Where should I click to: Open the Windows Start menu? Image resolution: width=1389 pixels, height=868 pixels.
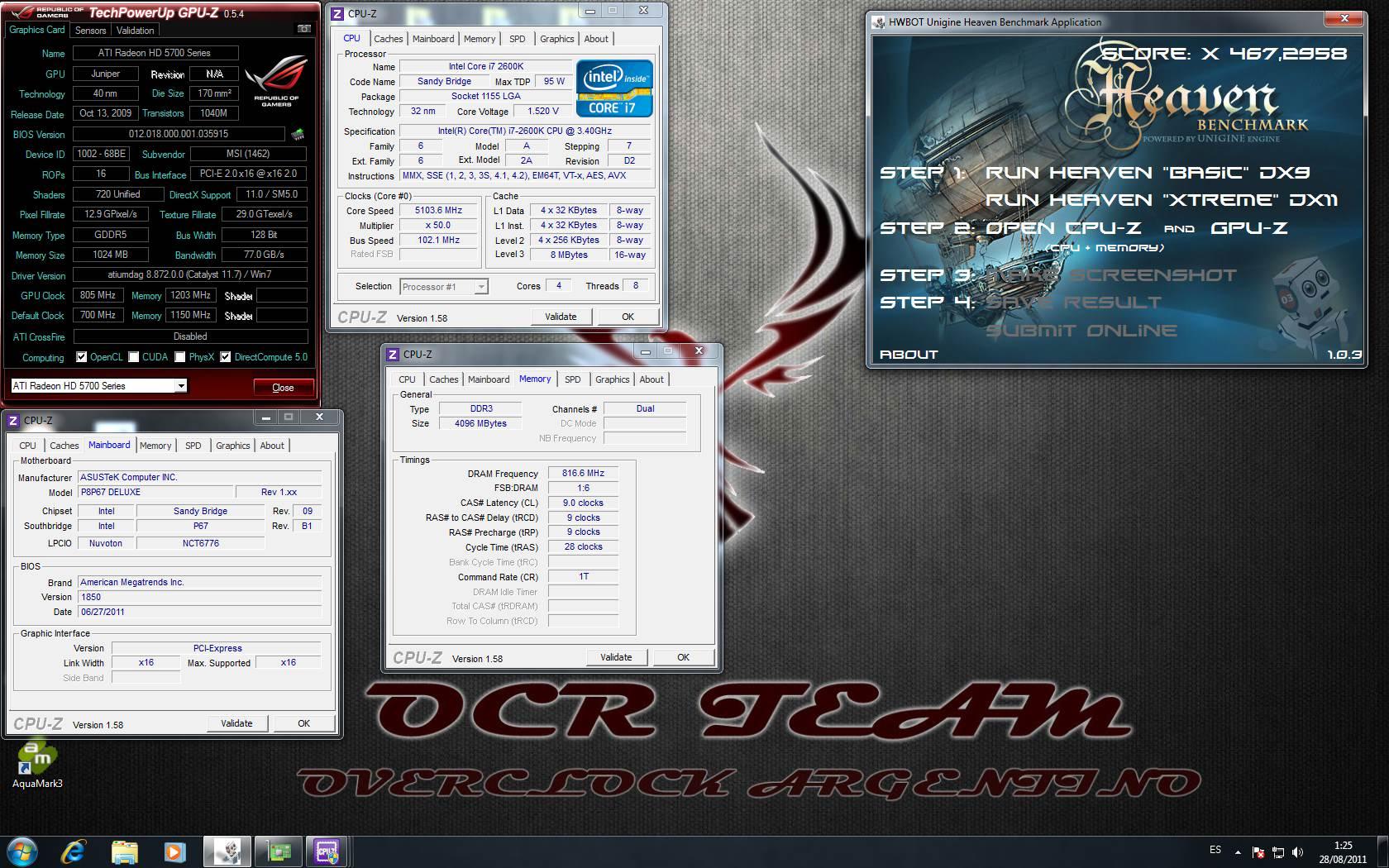point(22,851)
